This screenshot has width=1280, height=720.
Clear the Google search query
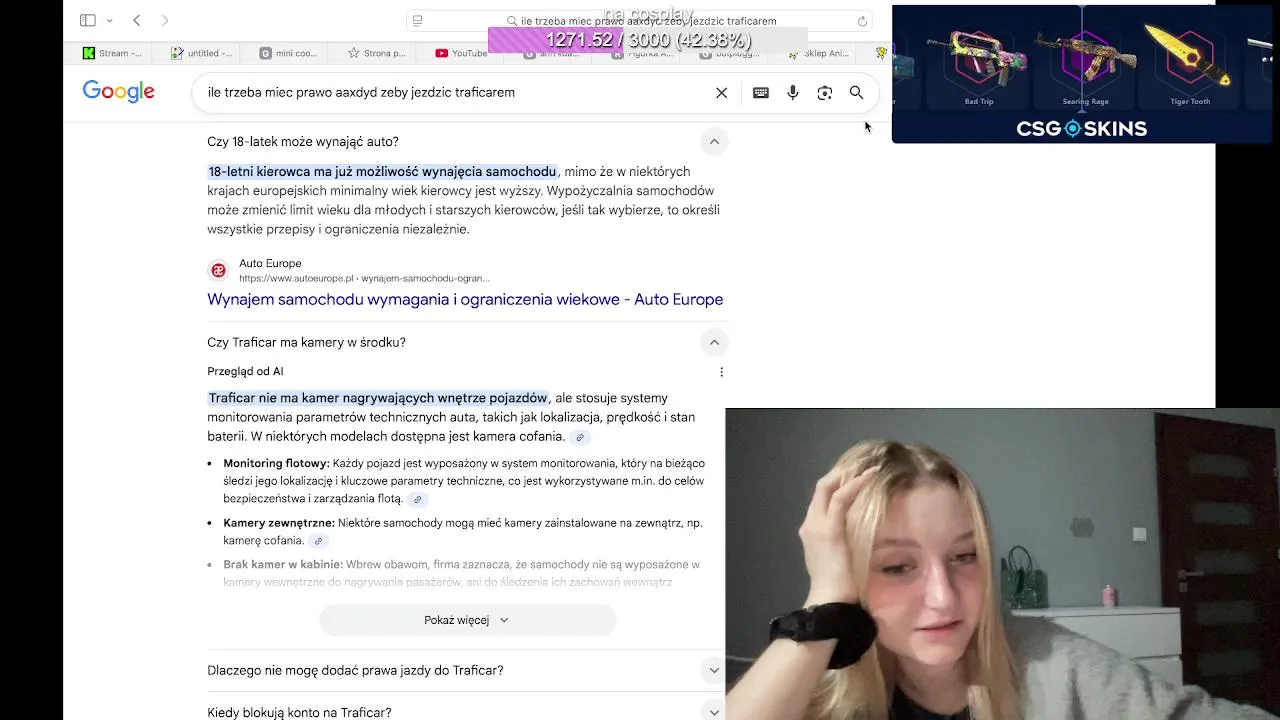pos(721,93)
